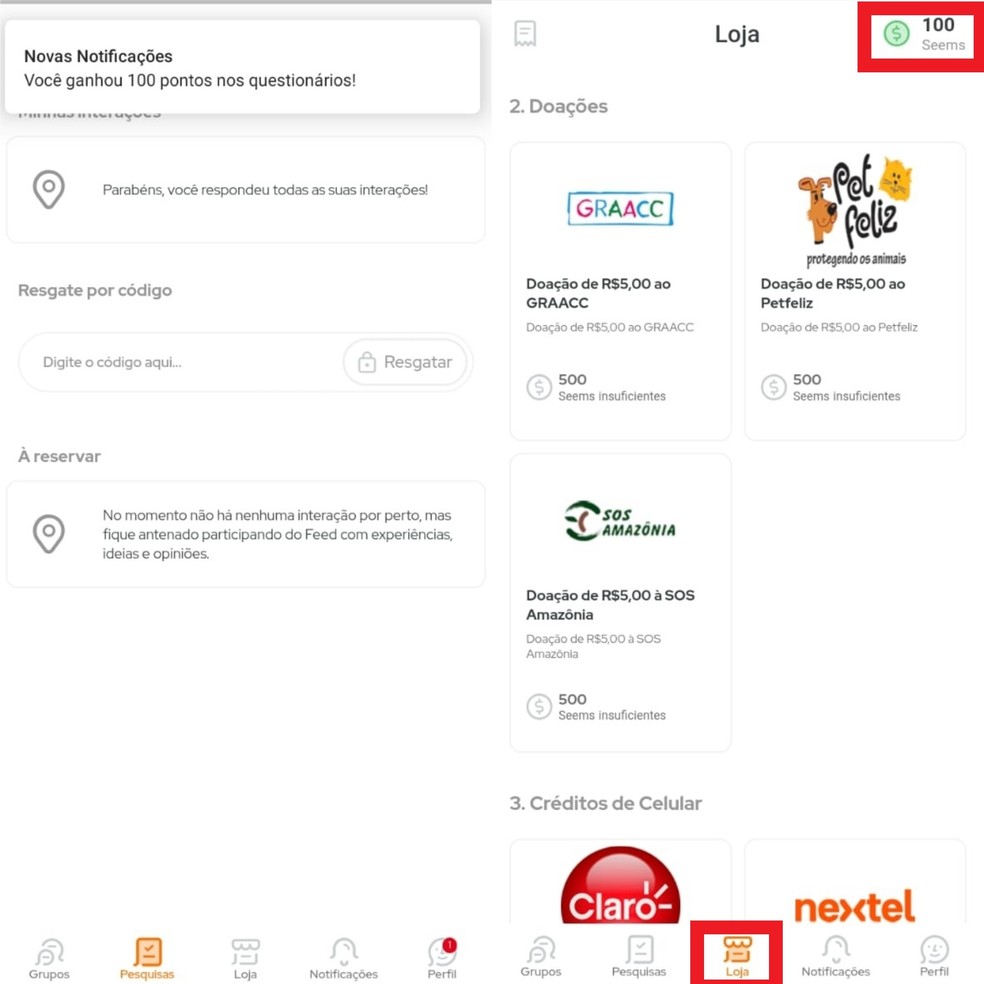Tap 'Doação de R$5,00 ao GRAACC' title
This screenshot has height=984, width=984.
(x=598, y=293)
